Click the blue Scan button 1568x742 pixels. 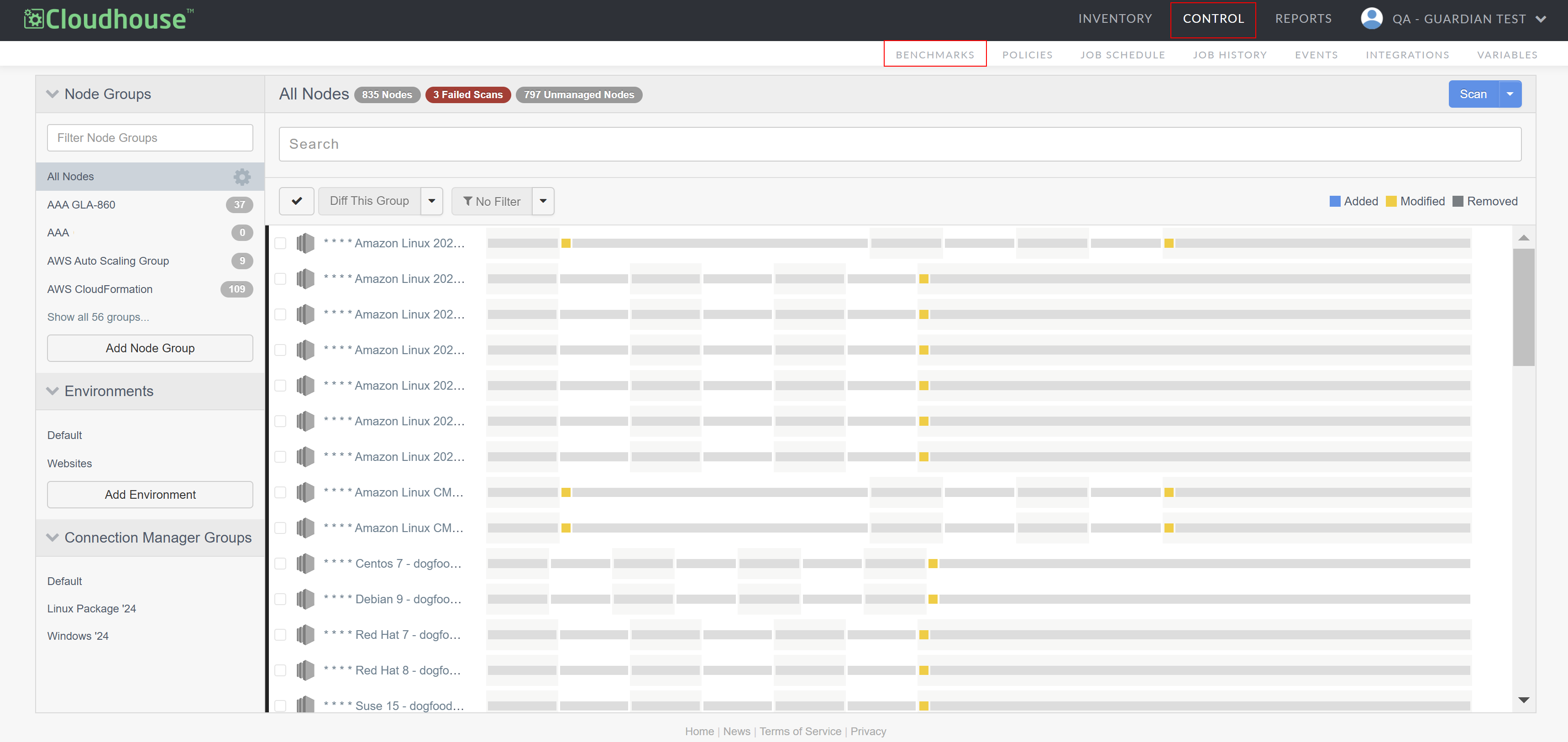click(x=1473, y=94)
